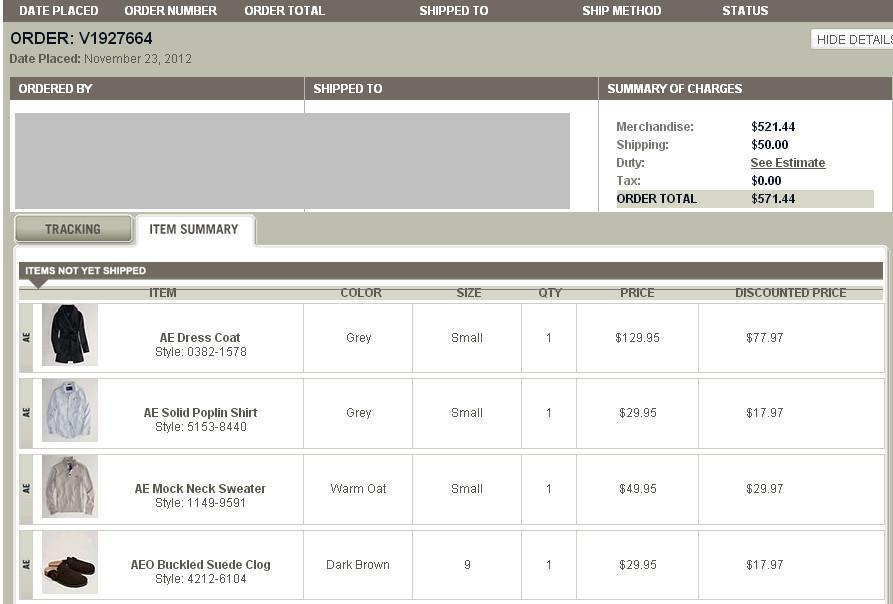Click the Summary of Charges heading
The width and height of the screenshot is (893, 604).
click(x=674, y=89)
